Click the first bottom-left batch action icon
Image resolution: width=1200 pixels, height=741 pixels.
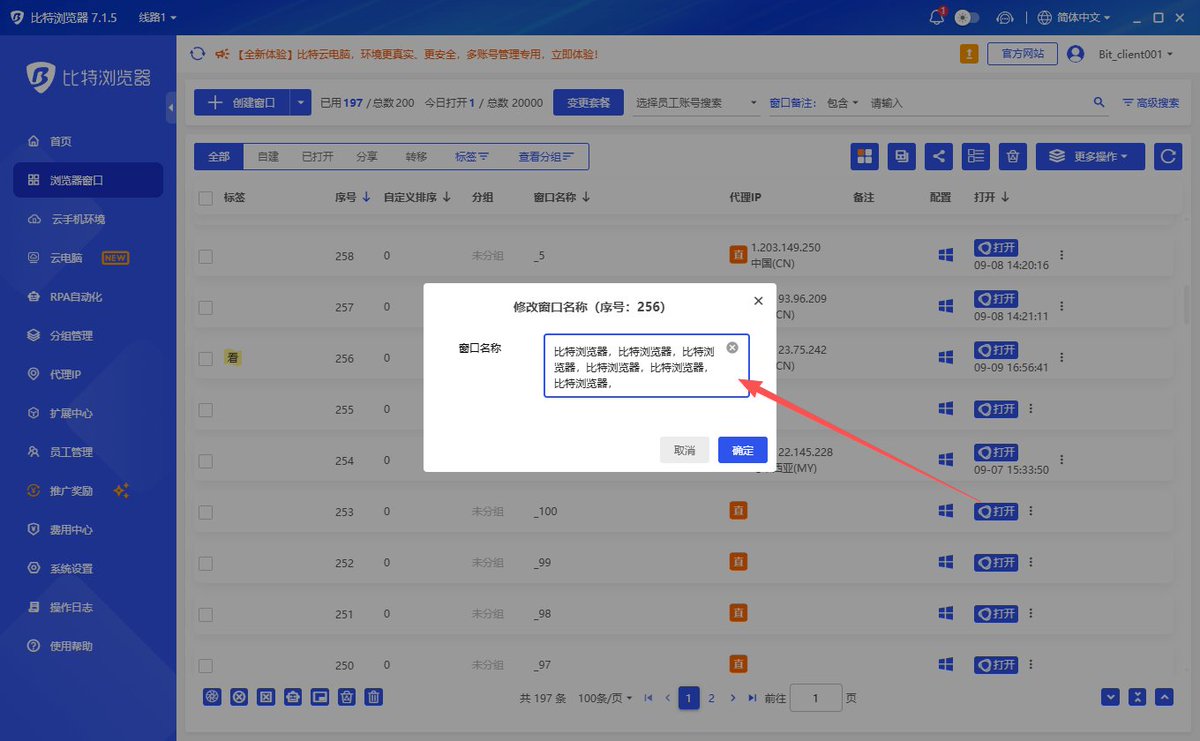tap(212, 697)
